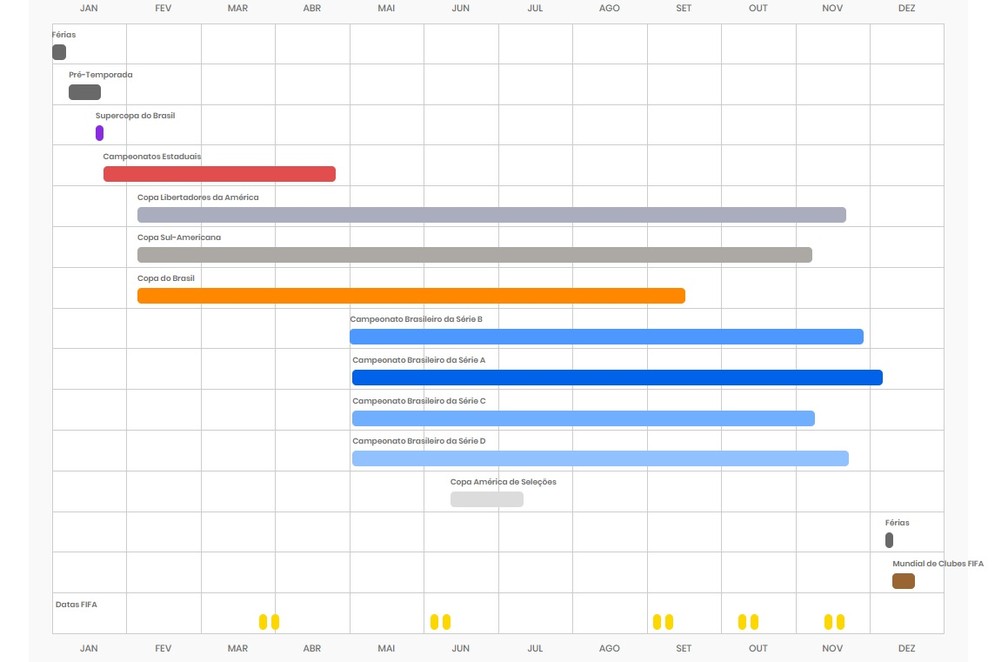Click the purple Supercopa do Brasil marker

coord(100,133)
